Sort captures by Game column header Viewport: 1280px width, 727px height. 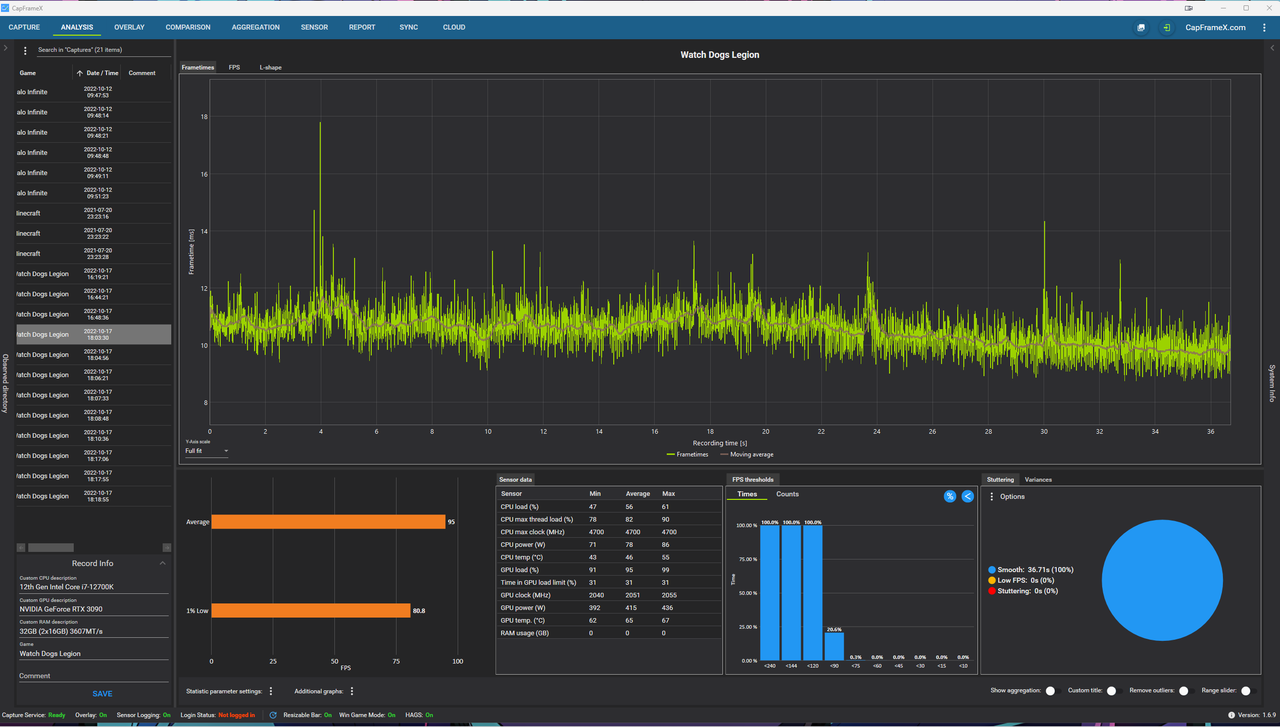point(28,73)
